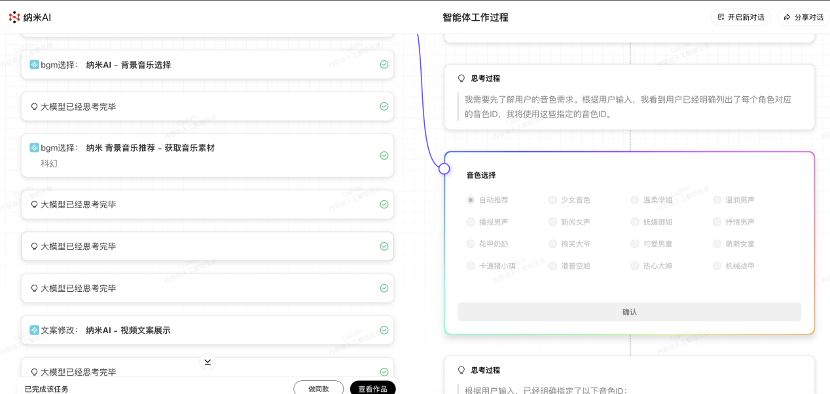
Task: Click the 开启新对话 icon button
Action: coord(720,17)
